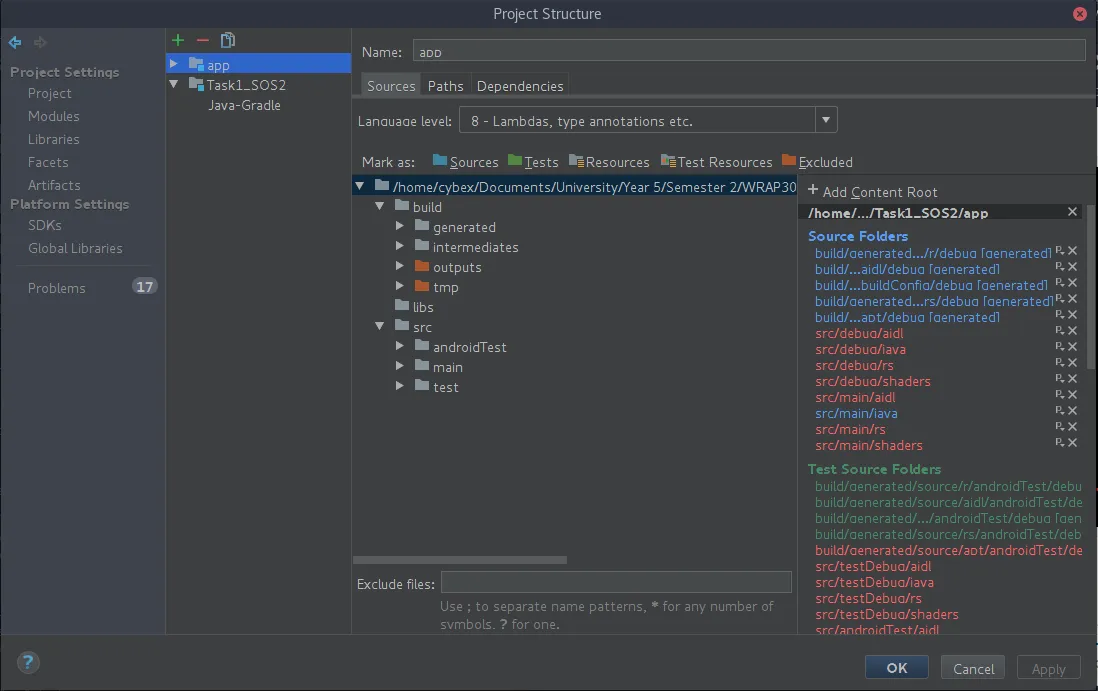Click the Exclude files input field
Image resolution: width=1098 pixels, height=691 pixels.
click(x=616, y=582)
